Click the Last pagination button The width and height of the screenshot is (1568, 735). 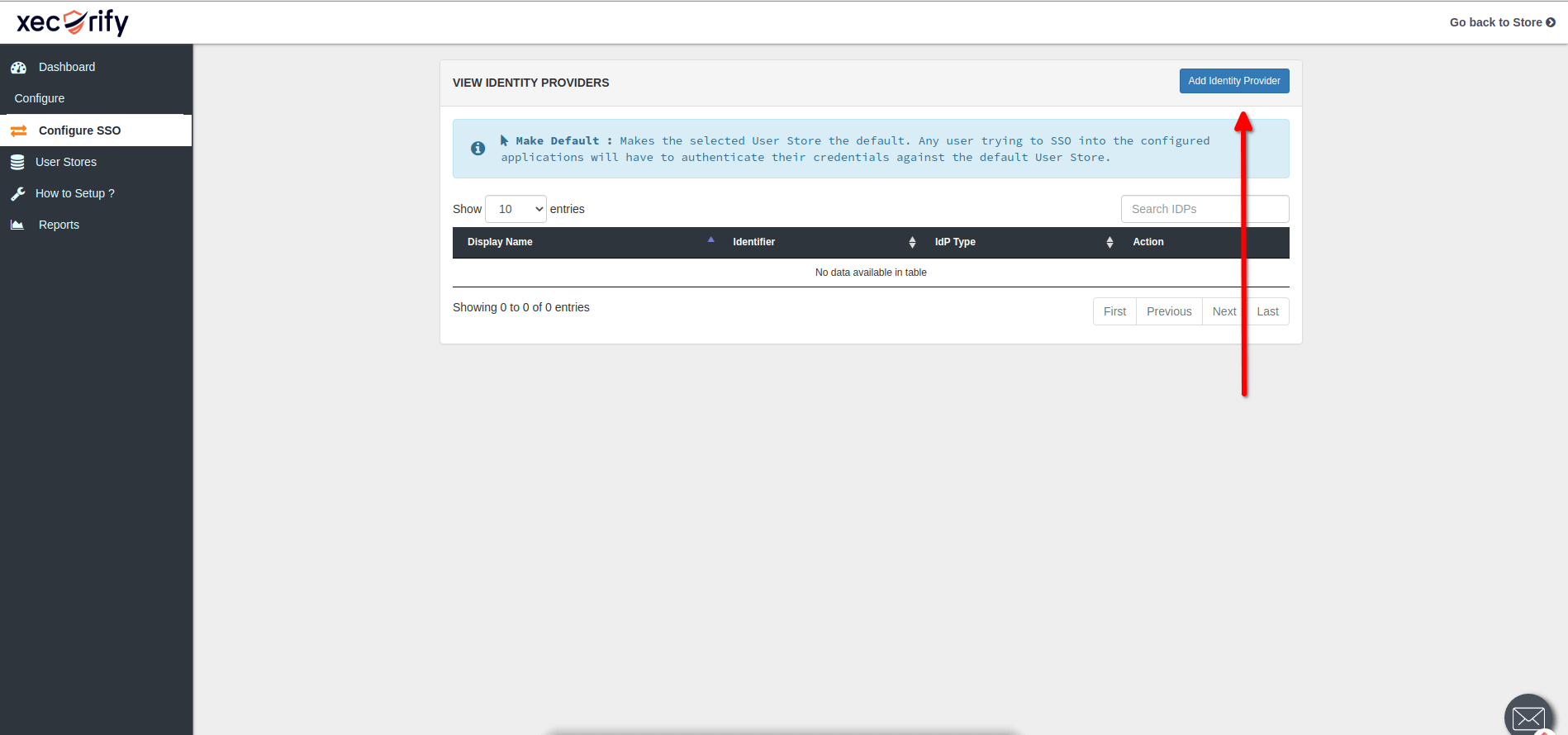click(1267, 311)
